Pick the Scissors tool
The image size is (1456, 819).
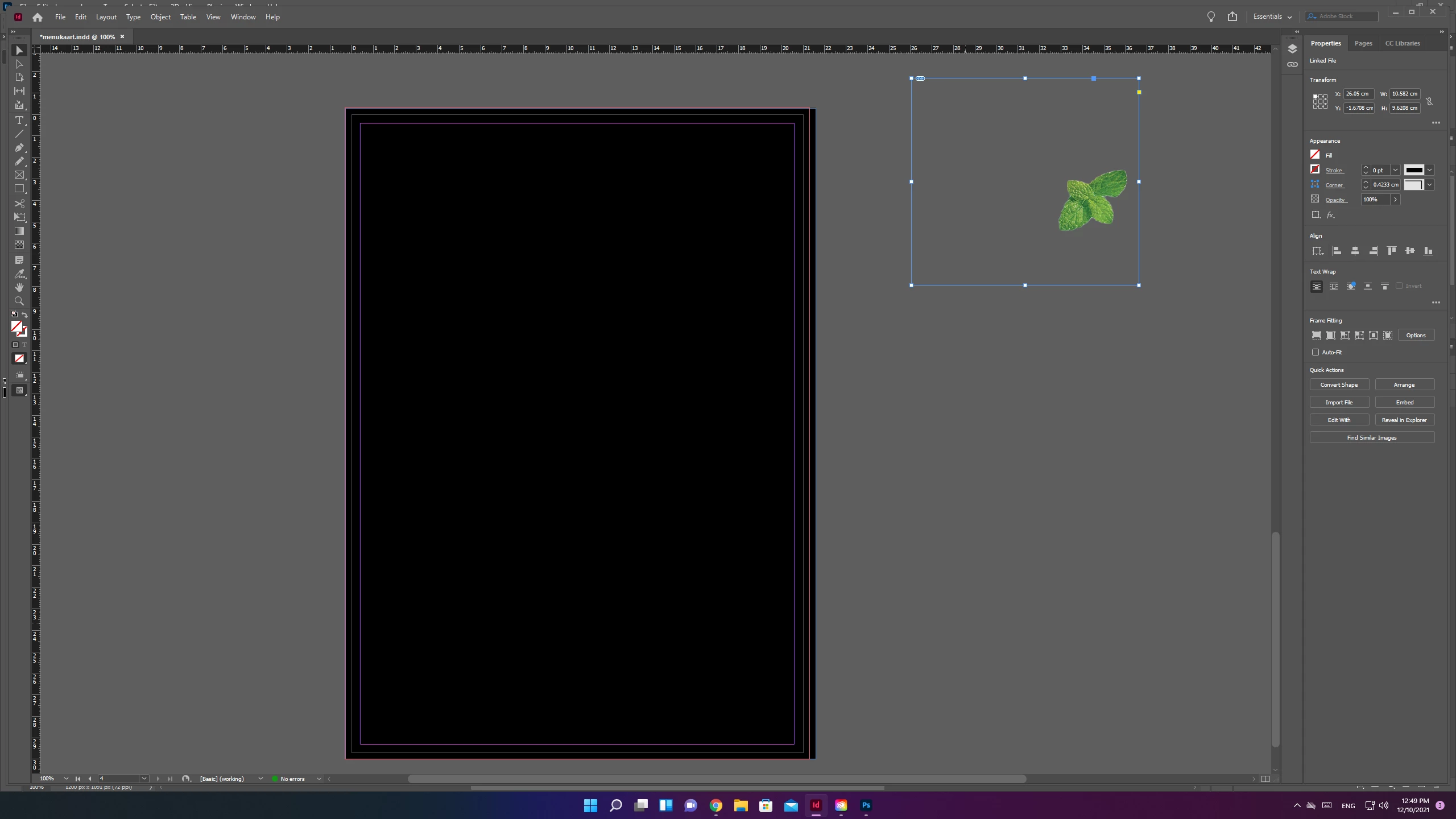[x=19, y=203]
